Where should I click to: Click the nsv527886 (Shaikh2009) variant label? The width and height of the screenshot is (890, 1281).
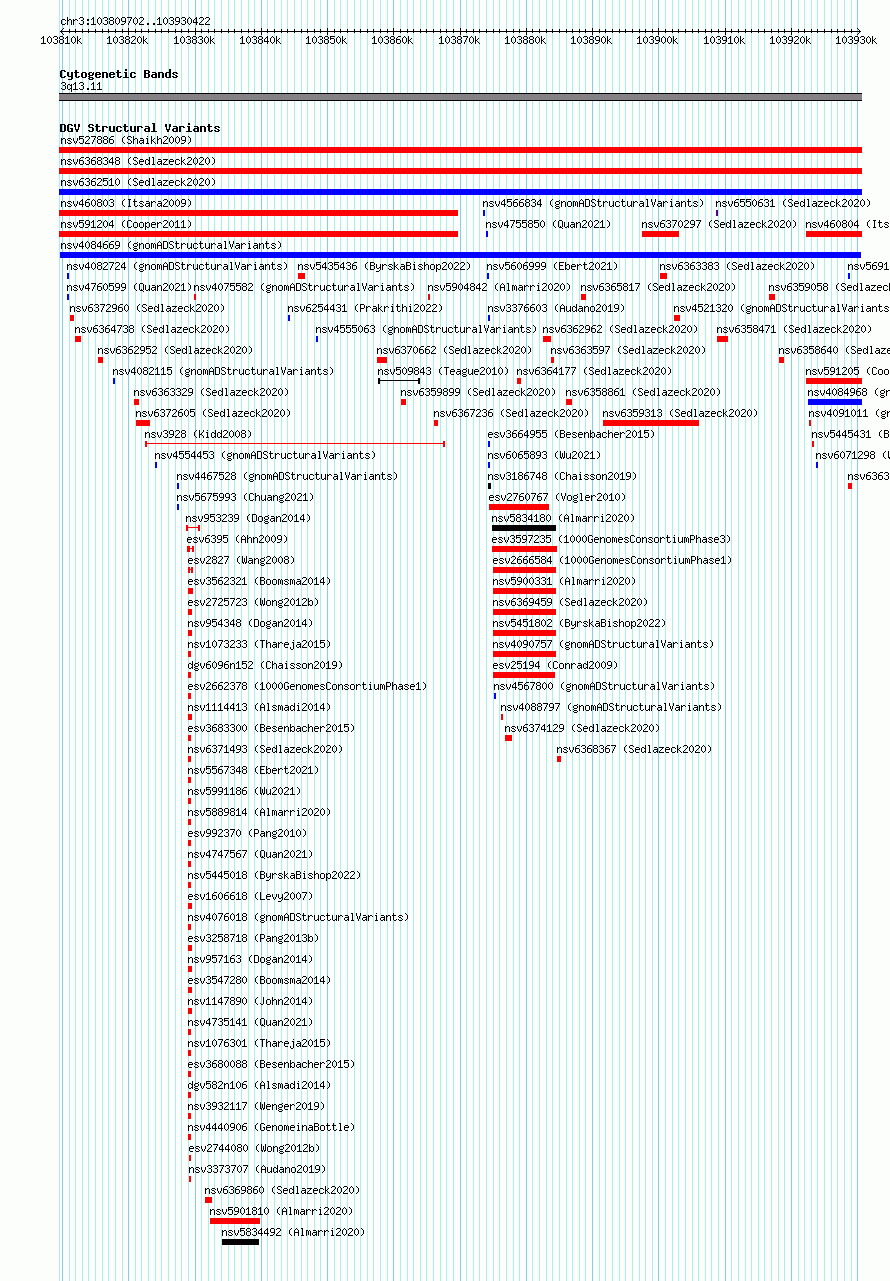click(x=126, y=140)
